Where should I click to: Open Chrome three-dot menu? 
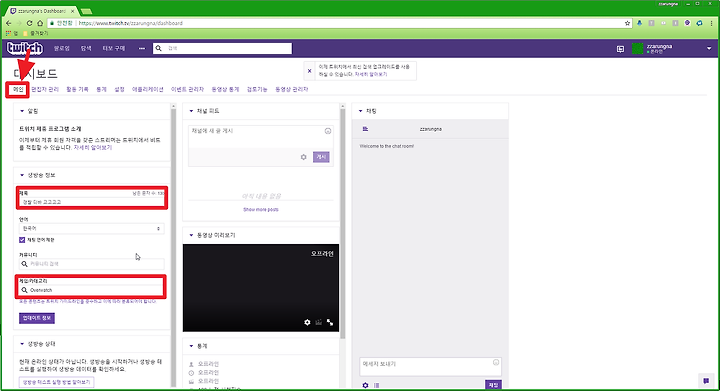click(712, 23)
